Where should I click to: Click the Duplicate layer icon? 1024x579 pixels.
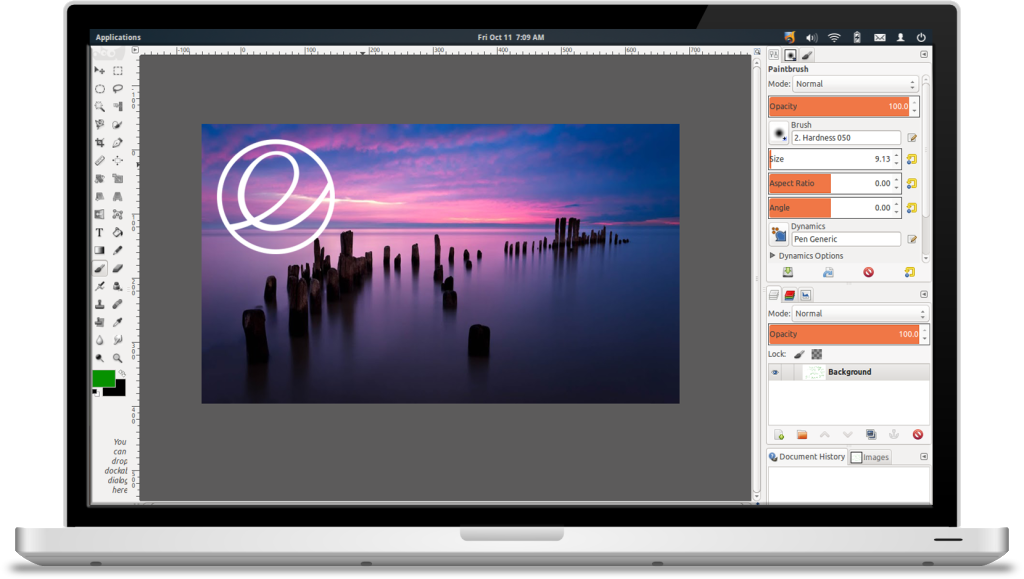pyautogui.click(x=871, y=435)
